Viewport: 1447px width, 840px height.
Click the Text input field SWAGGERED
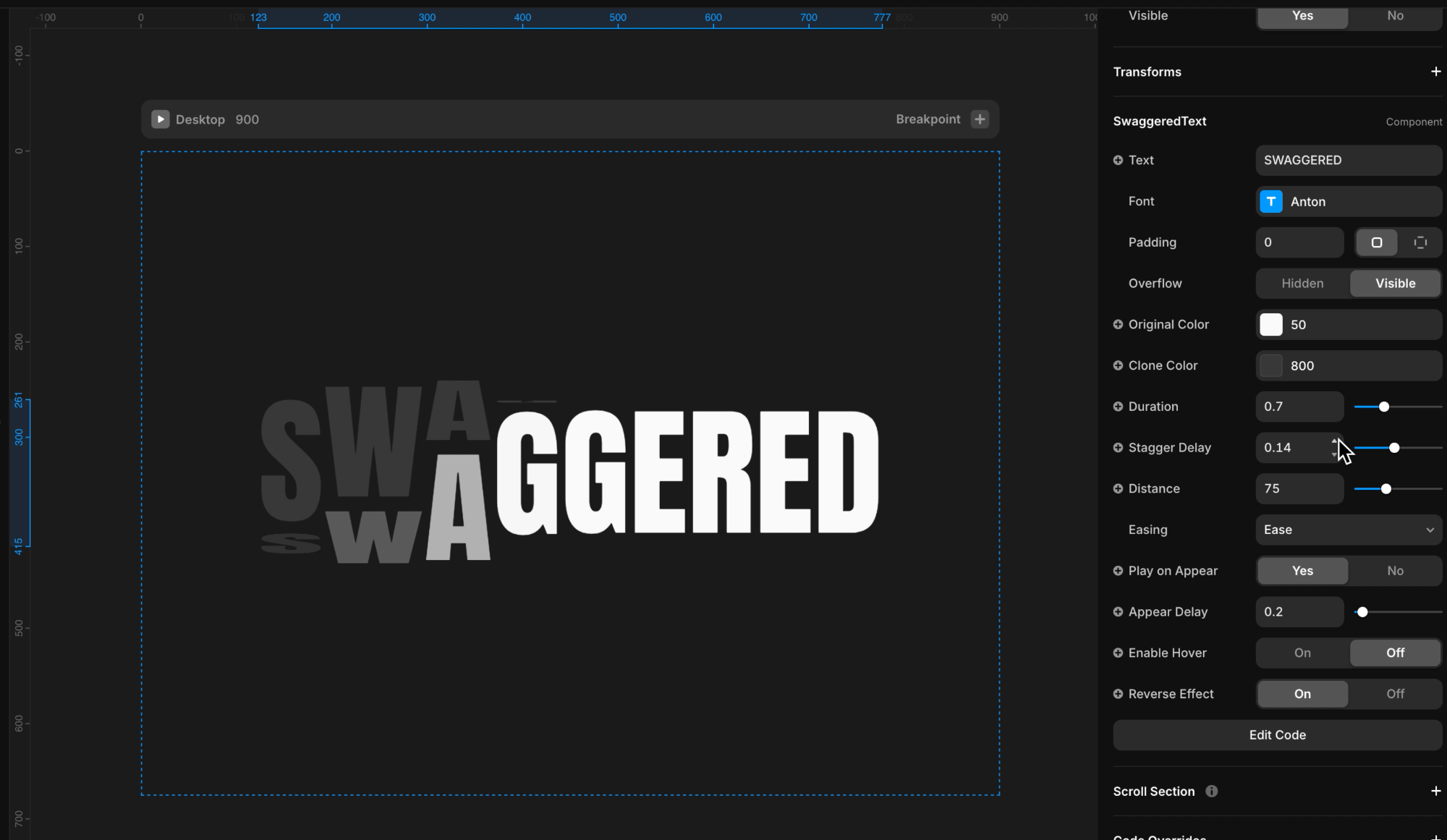(1349, 161)
